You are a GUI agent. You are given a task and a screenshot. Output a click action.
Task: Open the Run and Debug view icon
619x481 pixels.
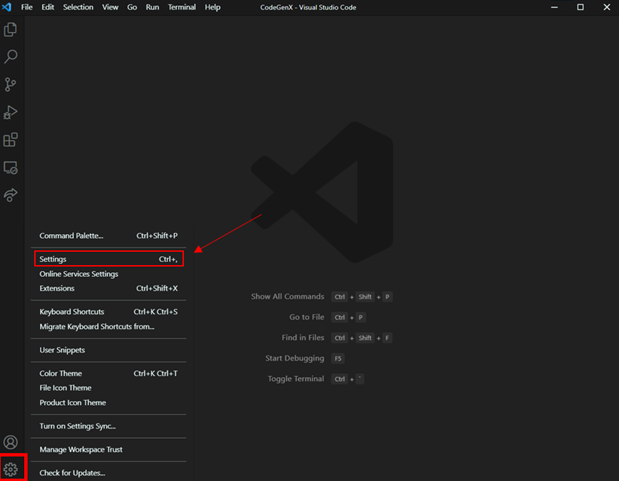pyautogui.click(x=11, y=112)
